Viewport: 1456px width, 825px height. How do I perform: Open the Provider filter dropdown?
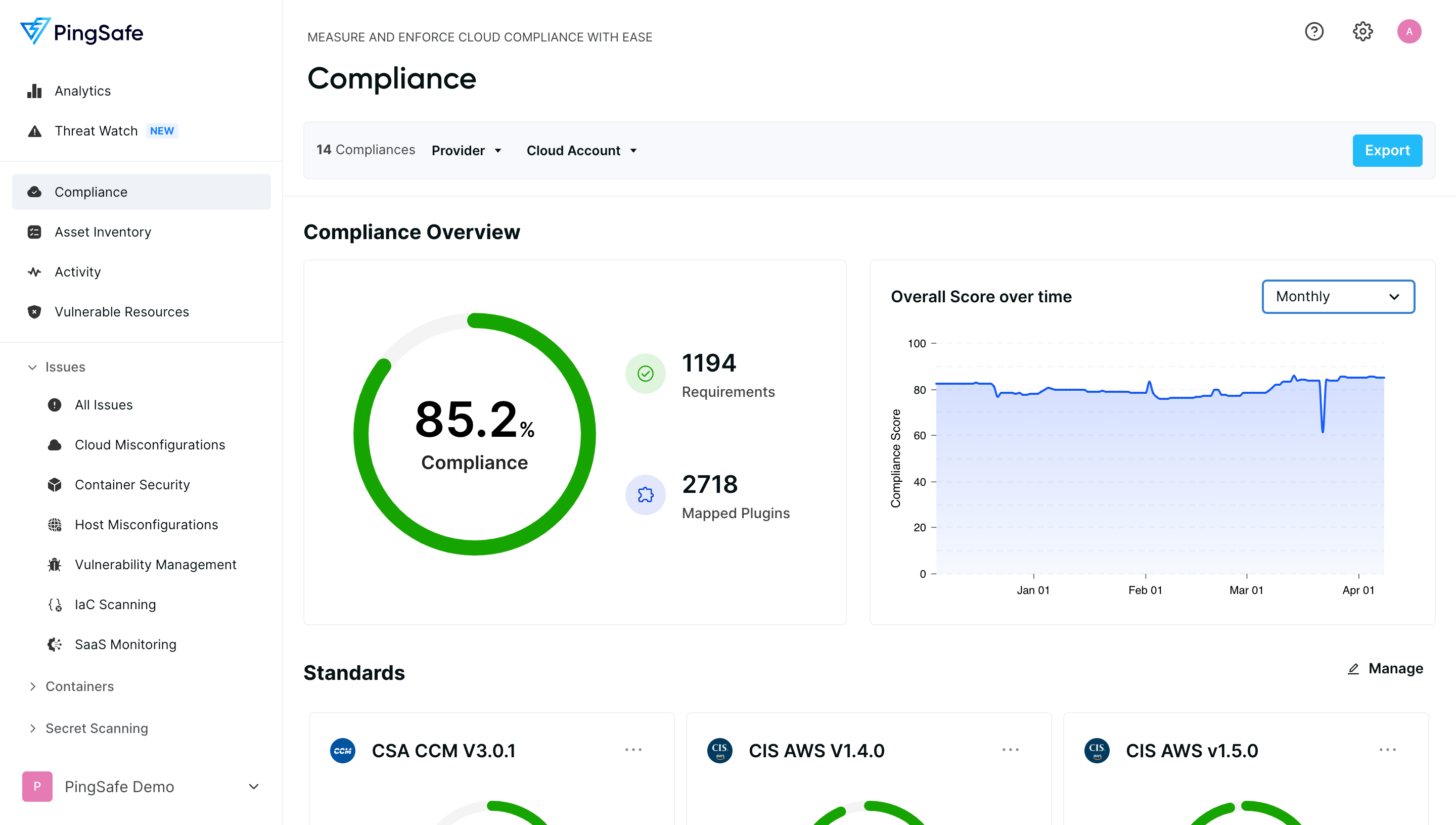point(466,150)
